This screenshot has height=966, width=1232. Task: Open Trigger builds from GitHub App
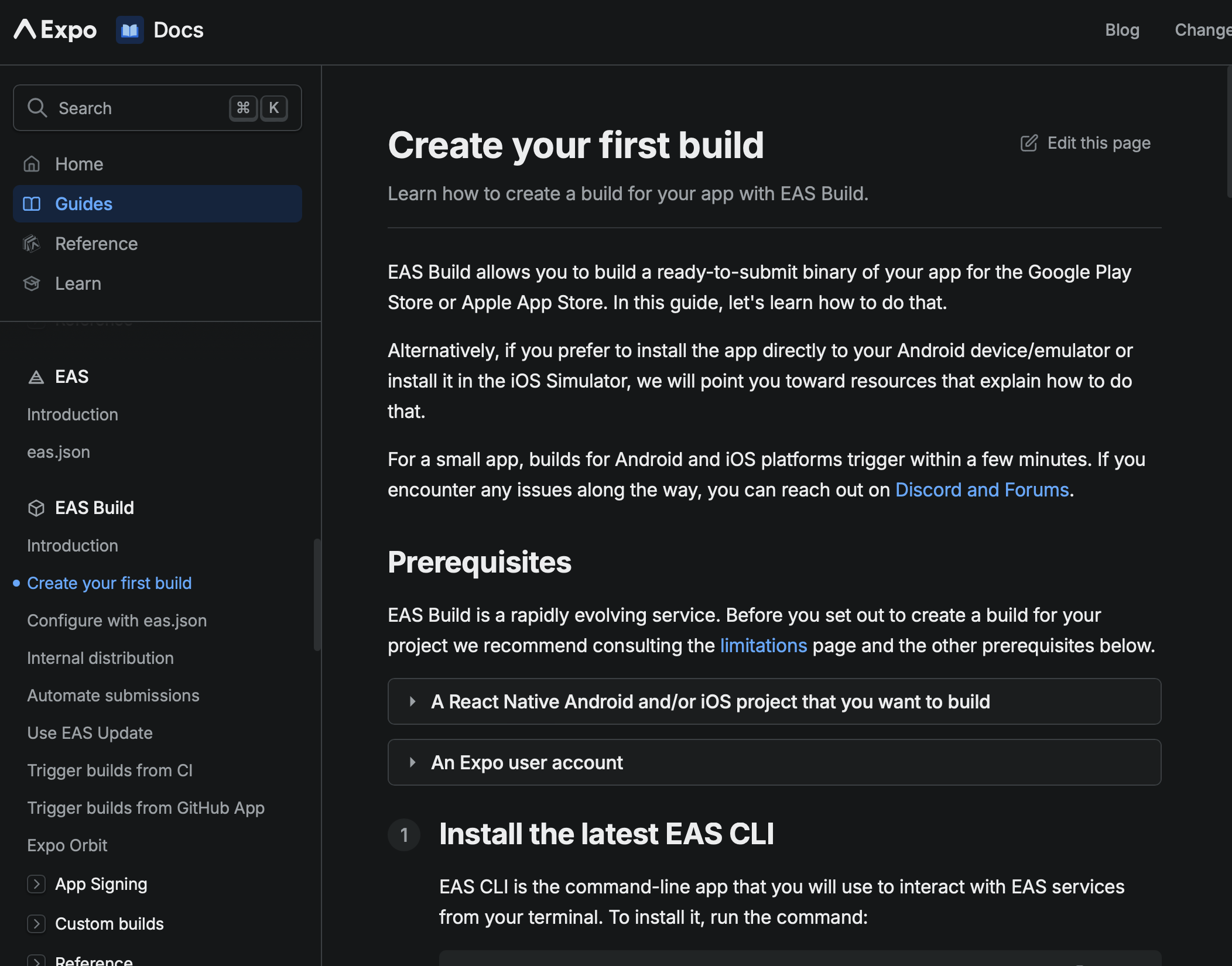146,808
